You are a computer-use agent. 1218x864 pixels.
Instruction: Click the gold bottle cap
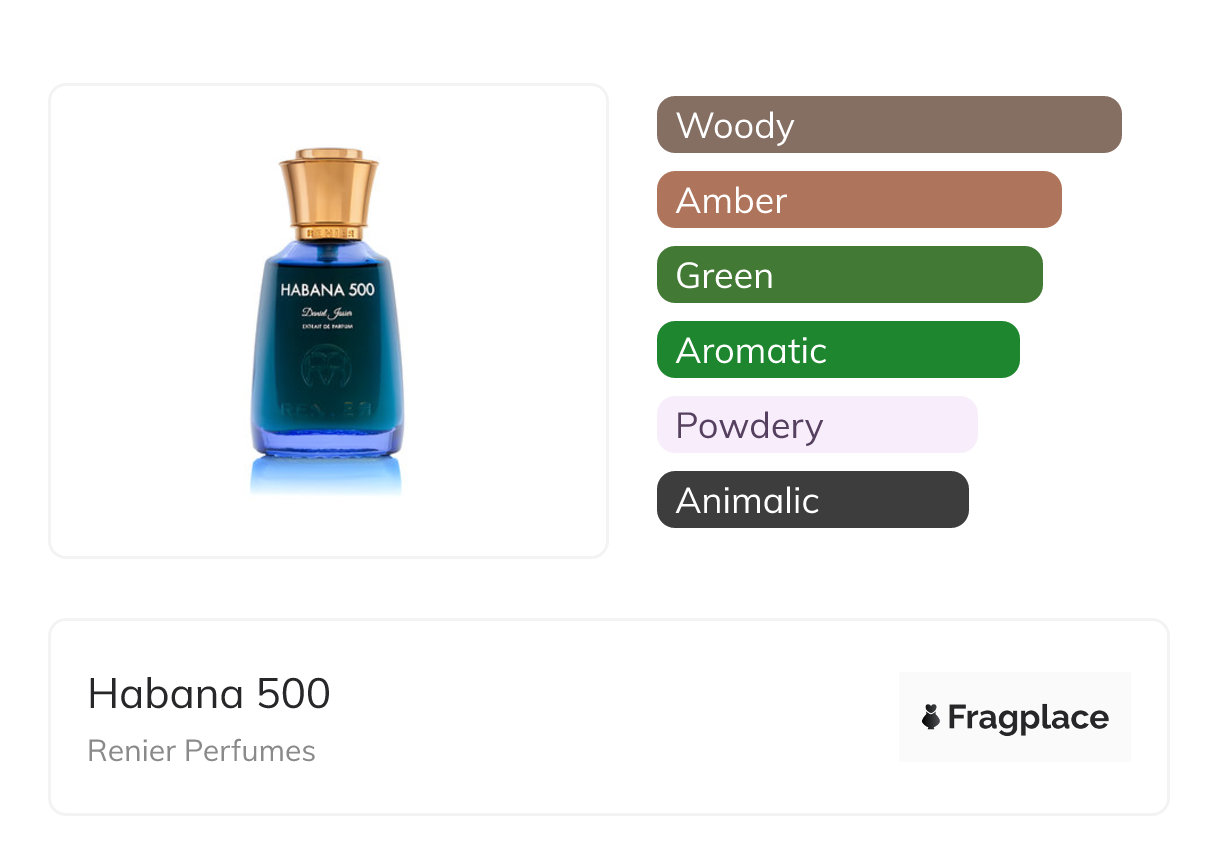tap(328, 188)
